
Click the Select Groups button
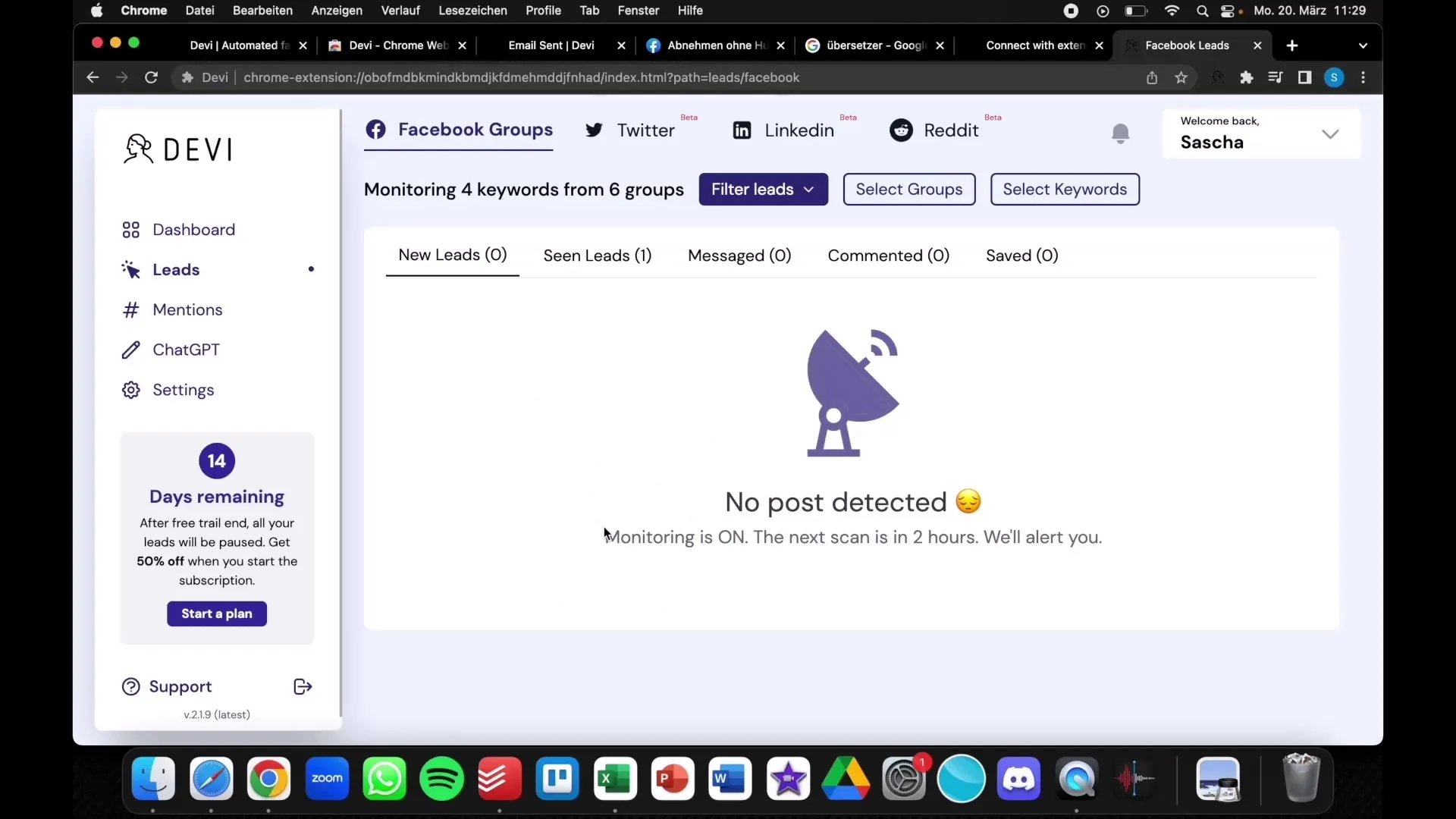[x=909, y=189]
